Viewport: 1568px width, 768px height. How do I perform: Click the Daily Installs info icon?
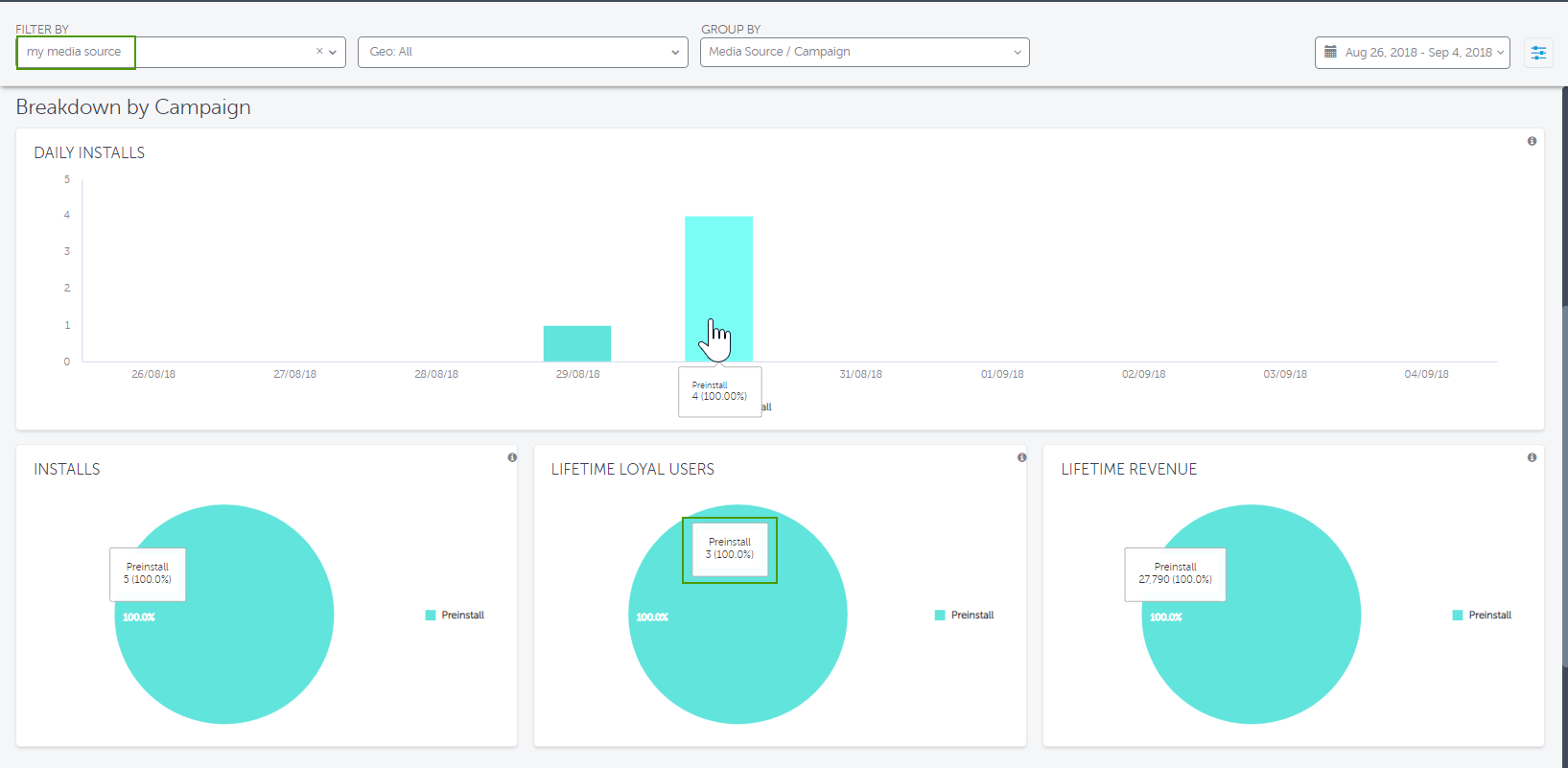(1532, 141)
